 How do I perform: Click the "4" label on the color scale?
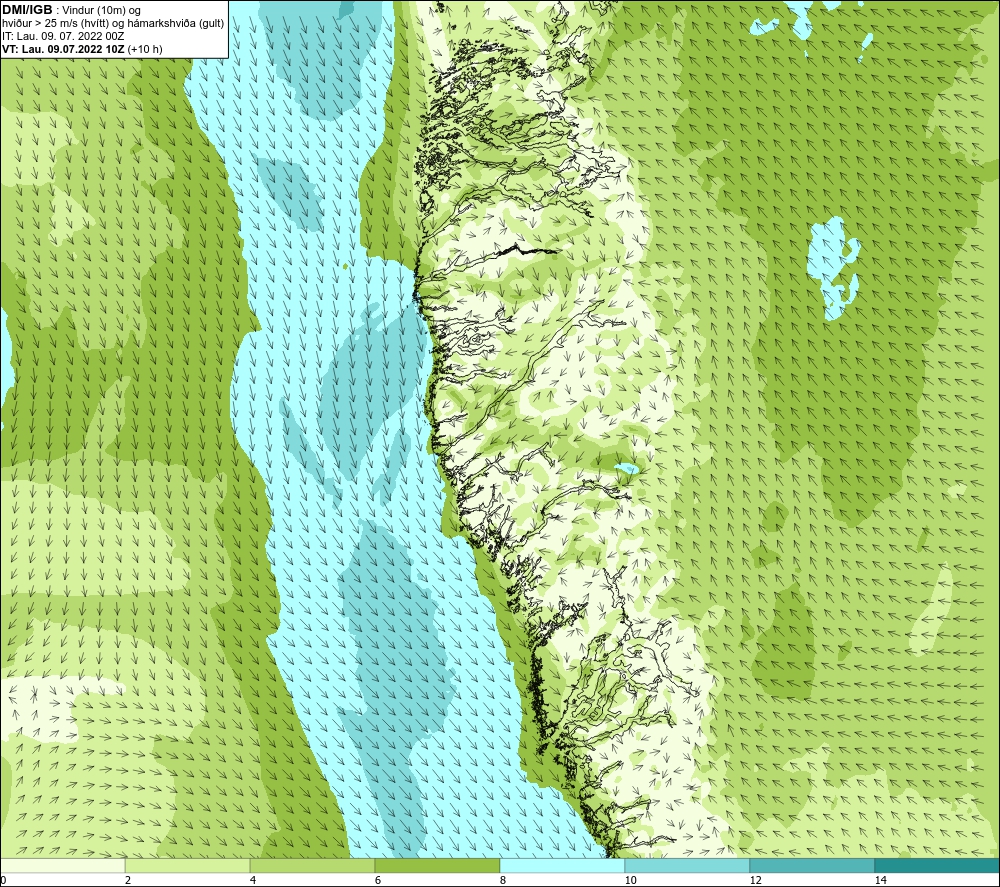click(253, 880)
